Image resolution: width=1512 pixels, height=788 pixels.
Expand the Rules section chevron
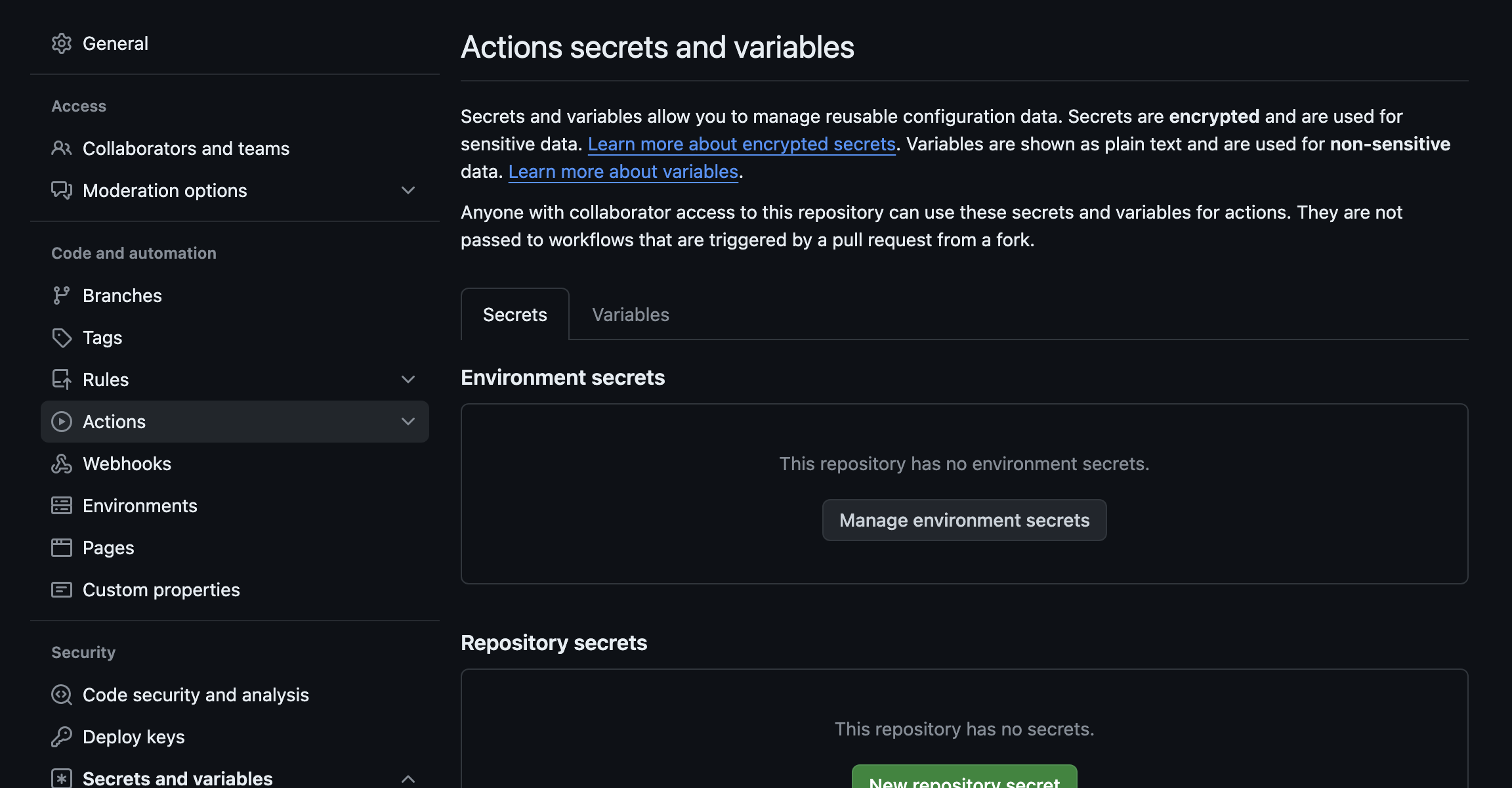[x=408, y=380]
